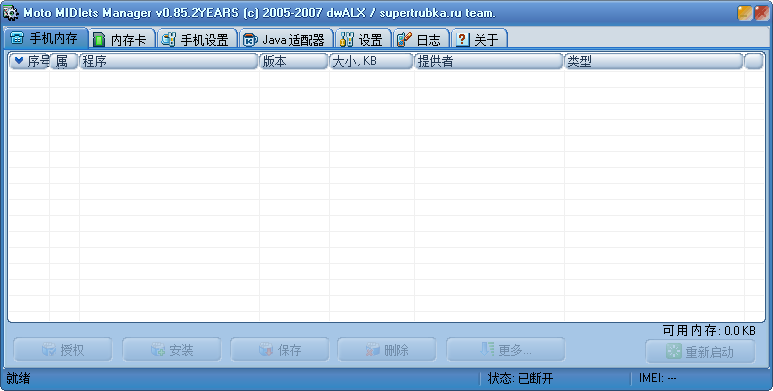The height and width of the screenshot is (391, 773).
Task: Switch to the 日志 tab
Action: (422, 39)
